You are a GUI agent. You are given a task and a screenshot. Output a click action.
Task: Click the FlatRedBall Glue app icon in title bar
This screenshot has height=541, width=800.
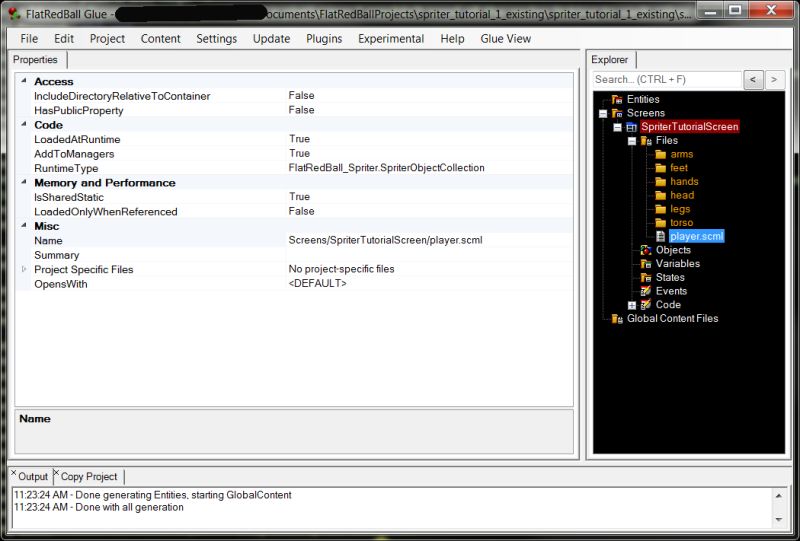tap(14, 14)
